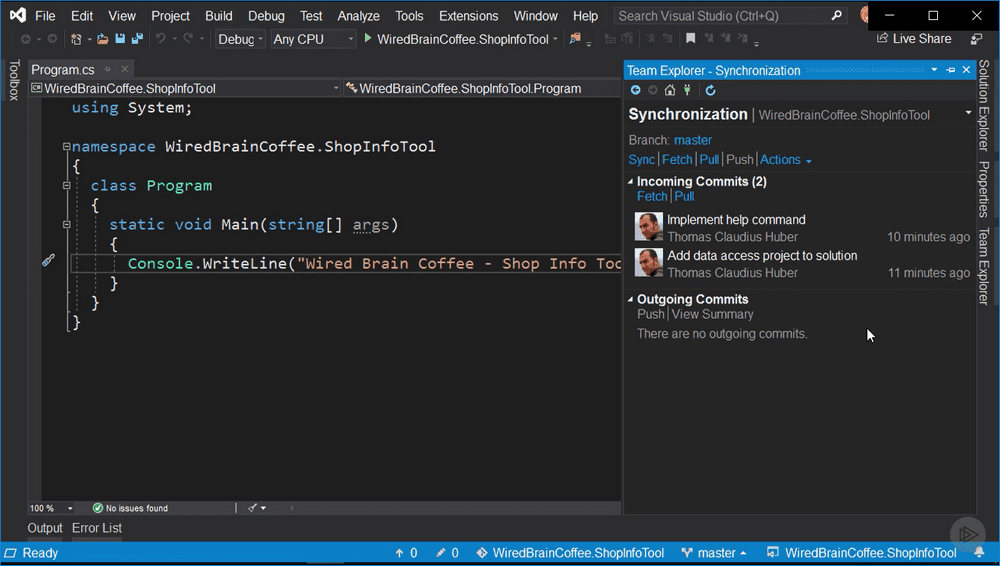
Task: Click the Search Visual Studio box
Action: point(729,15)
